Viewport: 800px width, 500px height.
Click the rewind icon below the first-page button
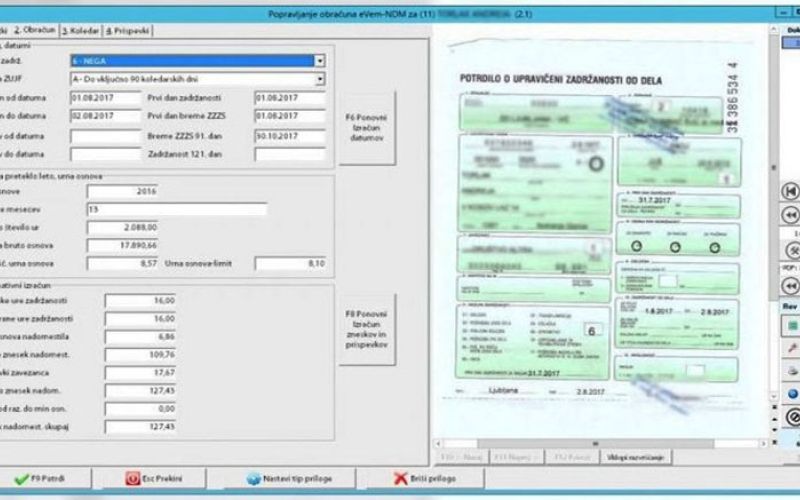pos(791,215)
